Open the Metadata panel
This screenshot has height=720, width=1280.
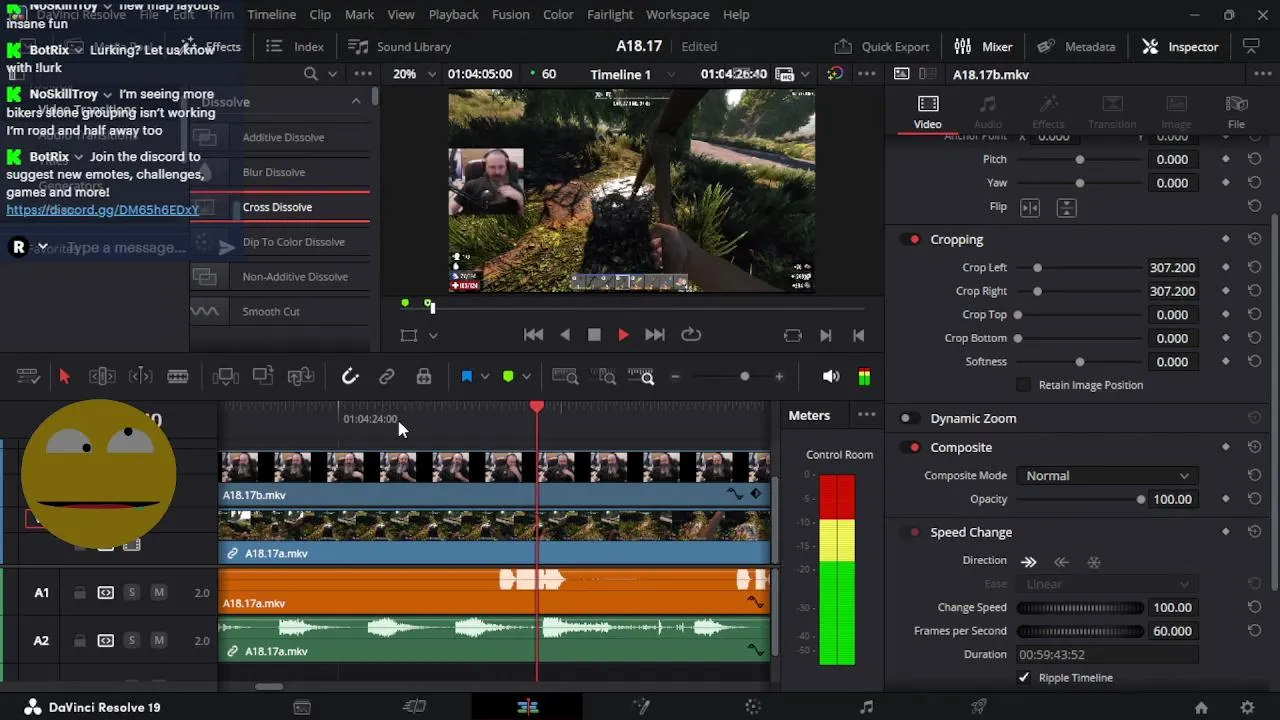click(1076, 47)
